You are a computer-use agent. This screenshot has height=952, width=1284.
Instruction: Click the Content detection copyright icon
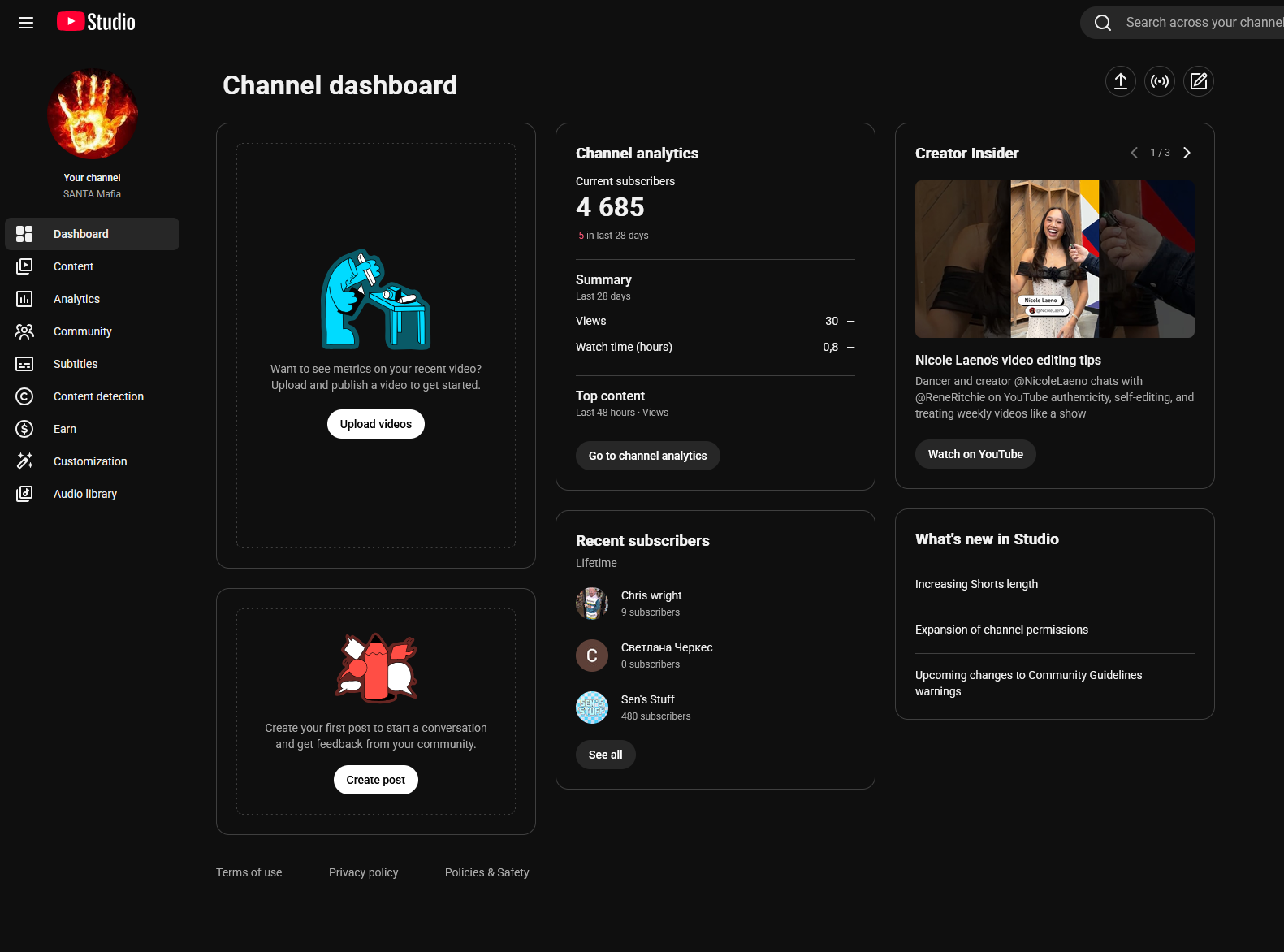point(24,396)
